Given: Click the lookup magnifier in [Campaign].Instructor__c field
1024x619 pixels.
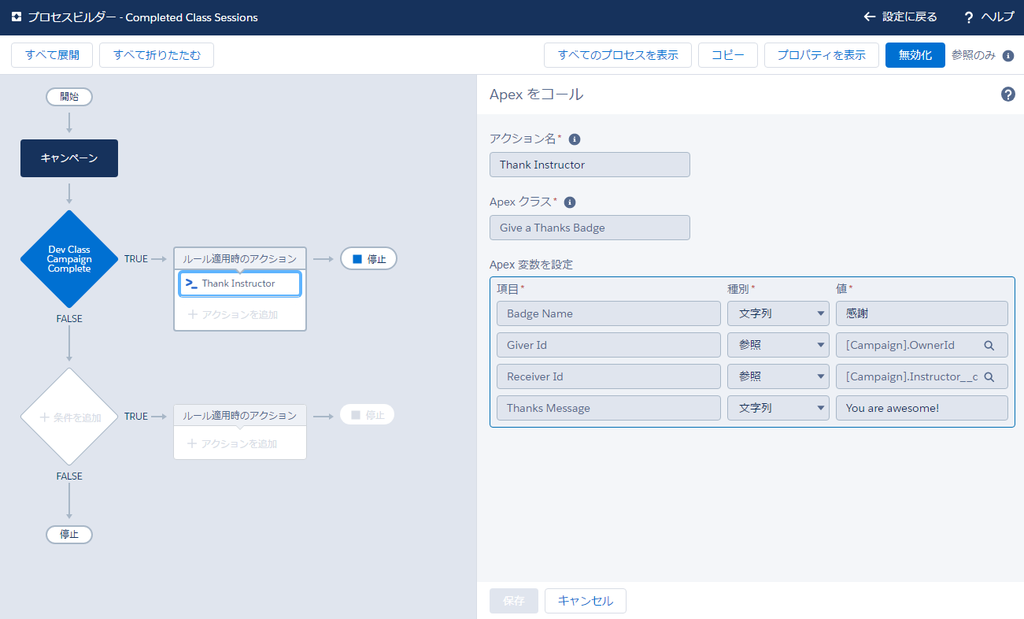Looking at the screenshot, I should point(989,377).
